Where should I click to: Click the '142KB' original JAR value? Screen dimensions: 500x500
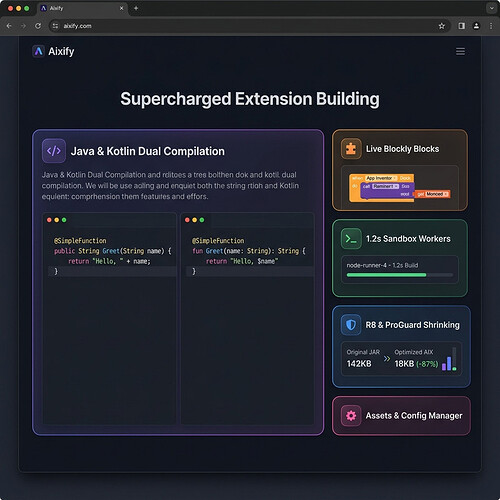[359, 364]
